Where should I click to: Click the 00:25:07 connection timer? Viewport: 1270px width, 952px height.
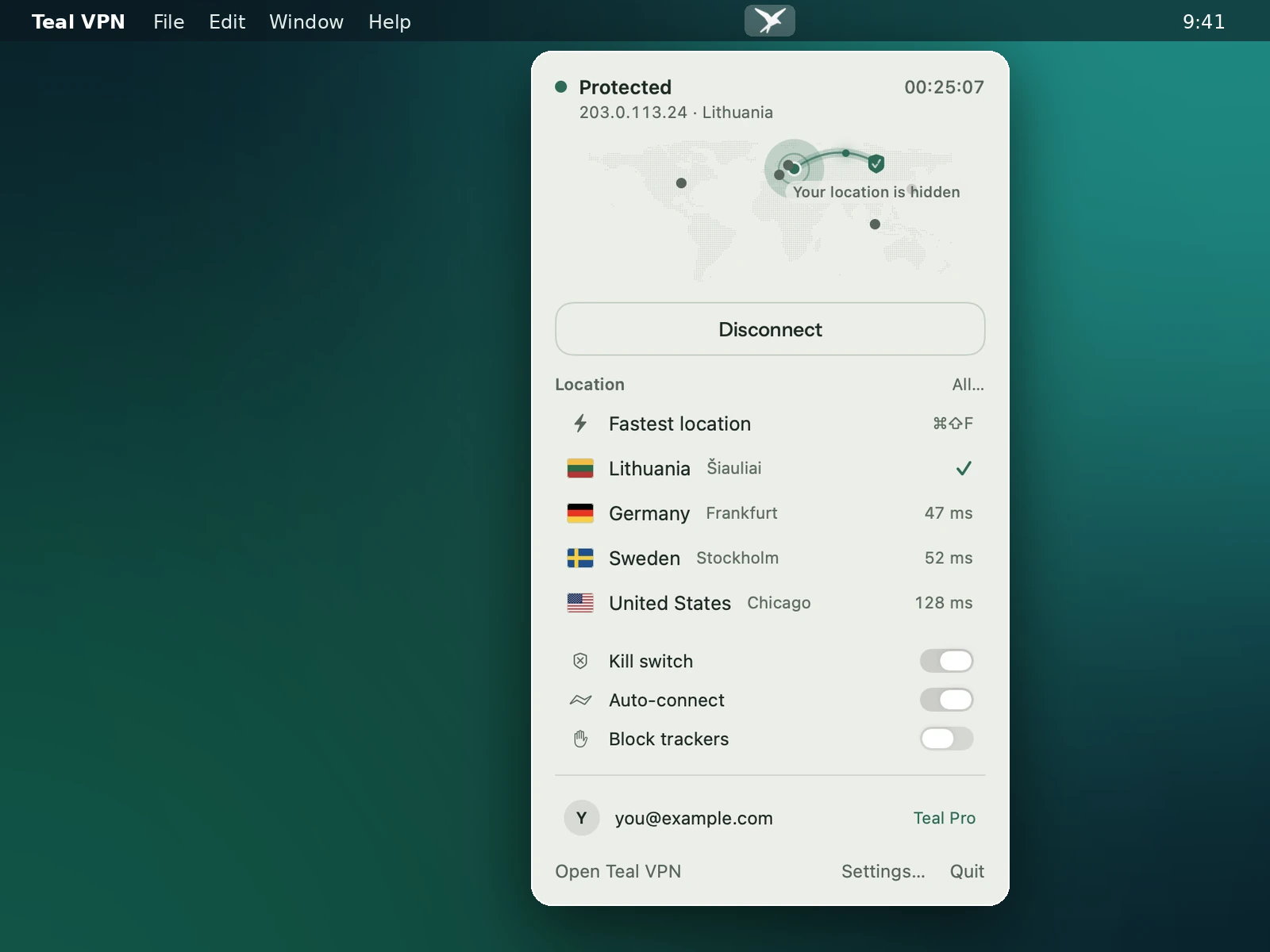tap(944, 87)
